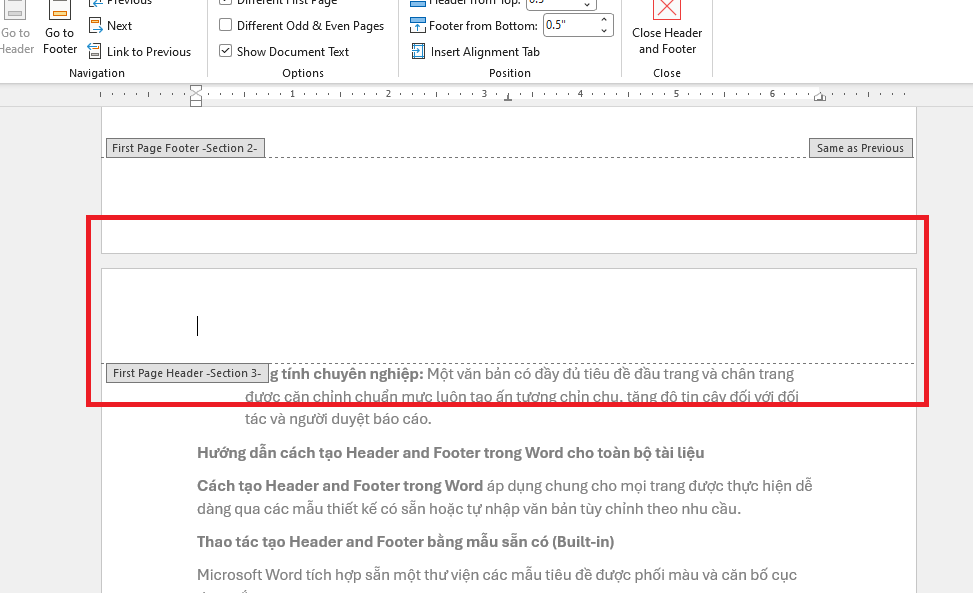Select the first line indent marker on ruler
973x593 pixels.
click(195, 89)
